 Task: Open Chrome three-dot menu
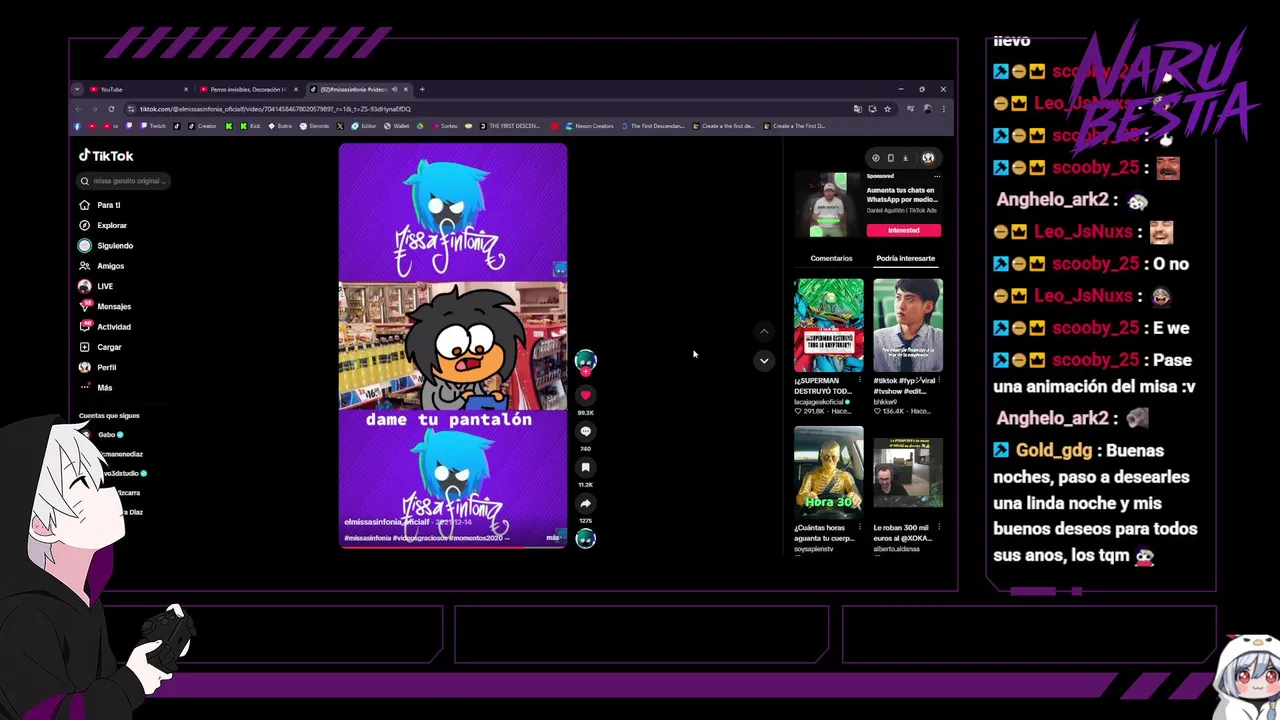click(x=943, y=109)
